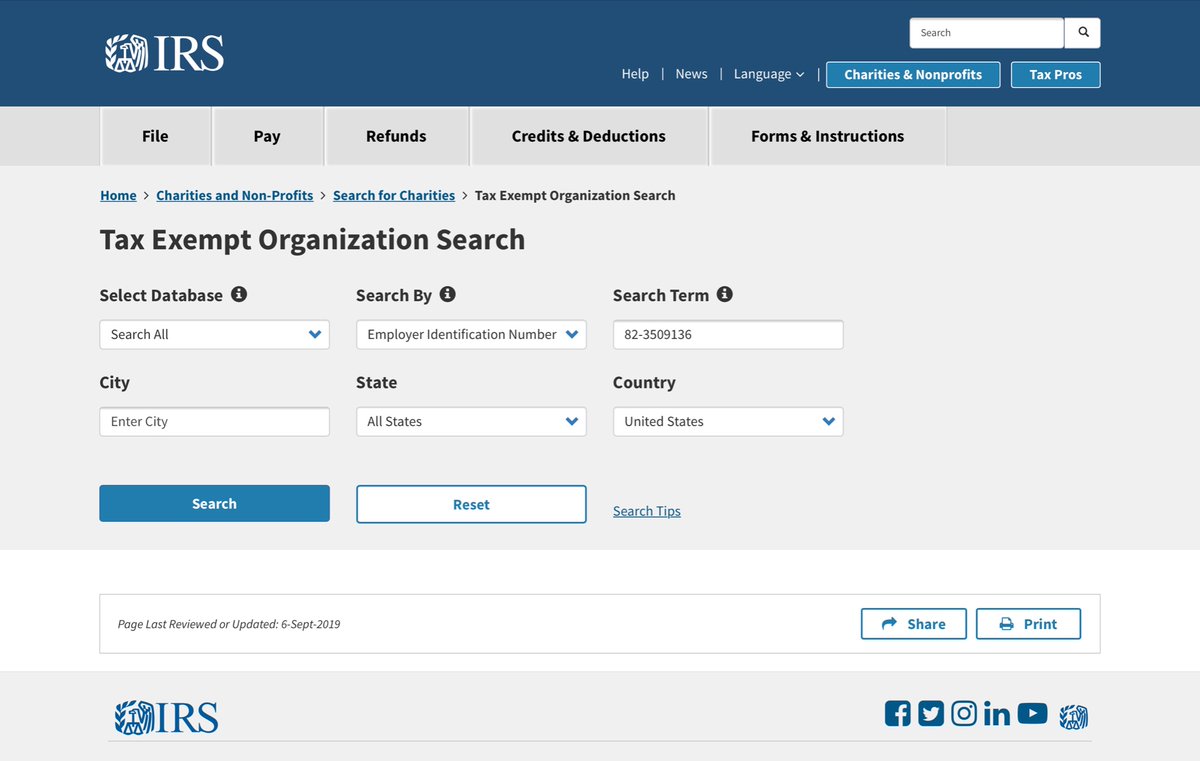The image size is (1200, 761).
Task: Click the IRS logo in the header
Action: point(165,53)
